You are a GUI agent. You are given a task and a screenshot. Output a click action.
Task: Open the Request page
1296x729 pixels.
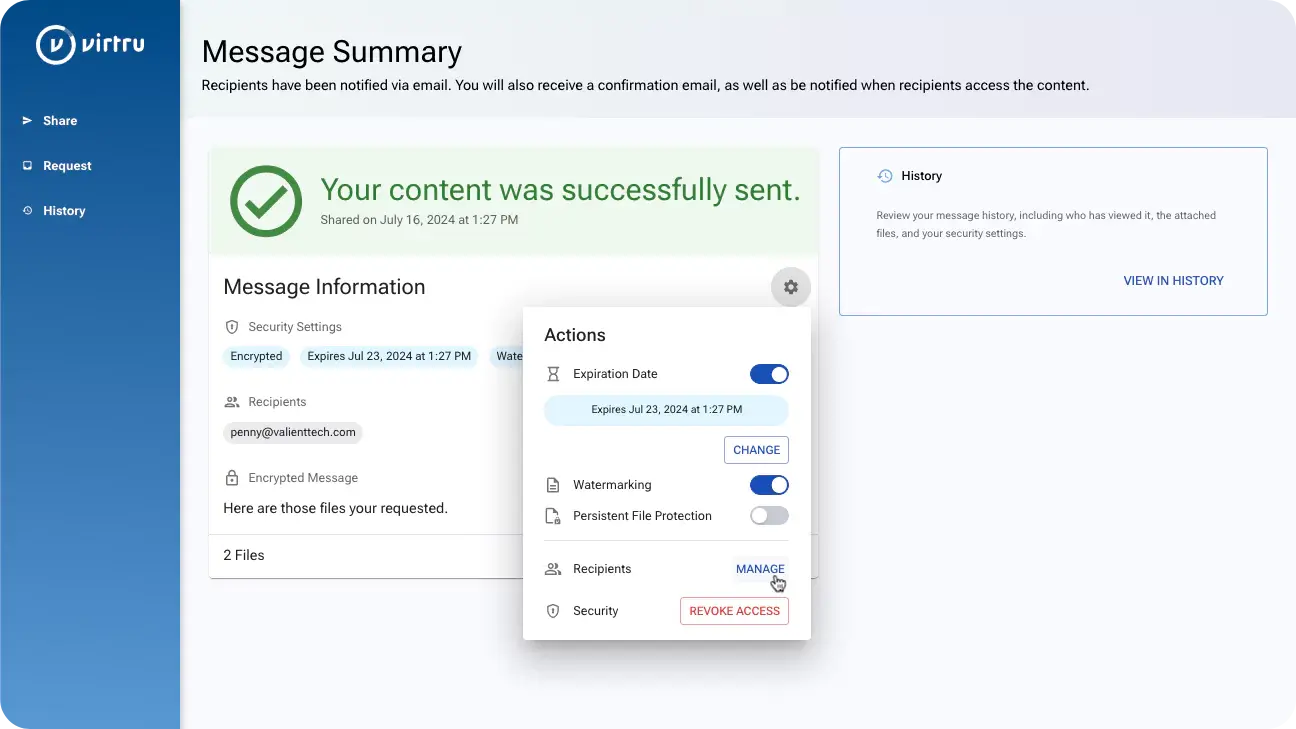click(67, 166)
